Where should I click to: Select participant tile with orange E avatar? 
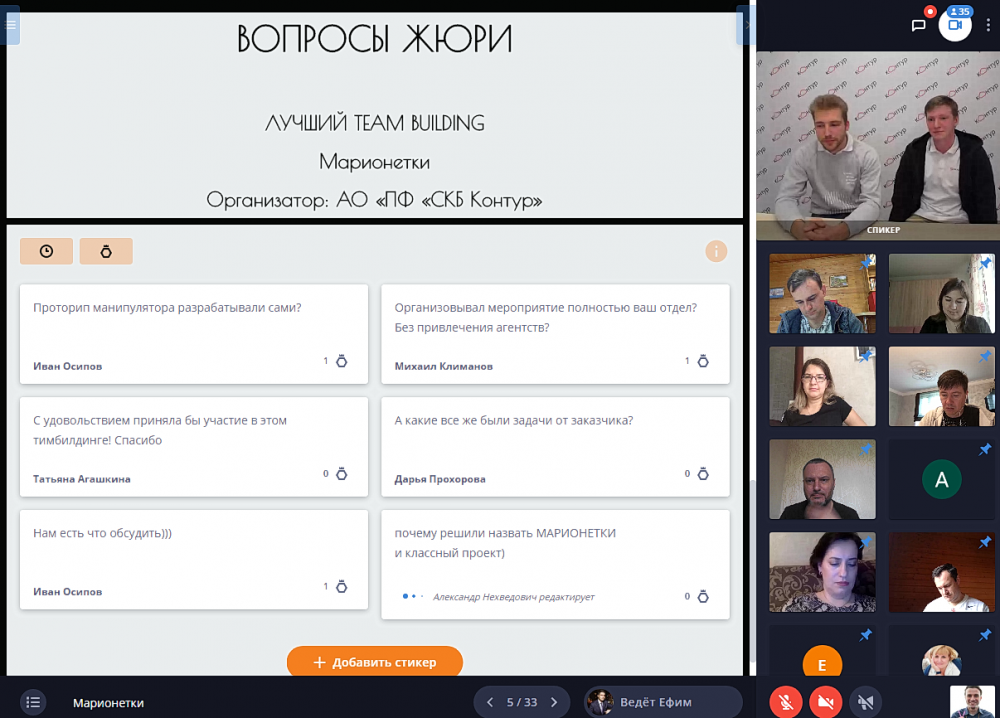click(x=822, y=650)
